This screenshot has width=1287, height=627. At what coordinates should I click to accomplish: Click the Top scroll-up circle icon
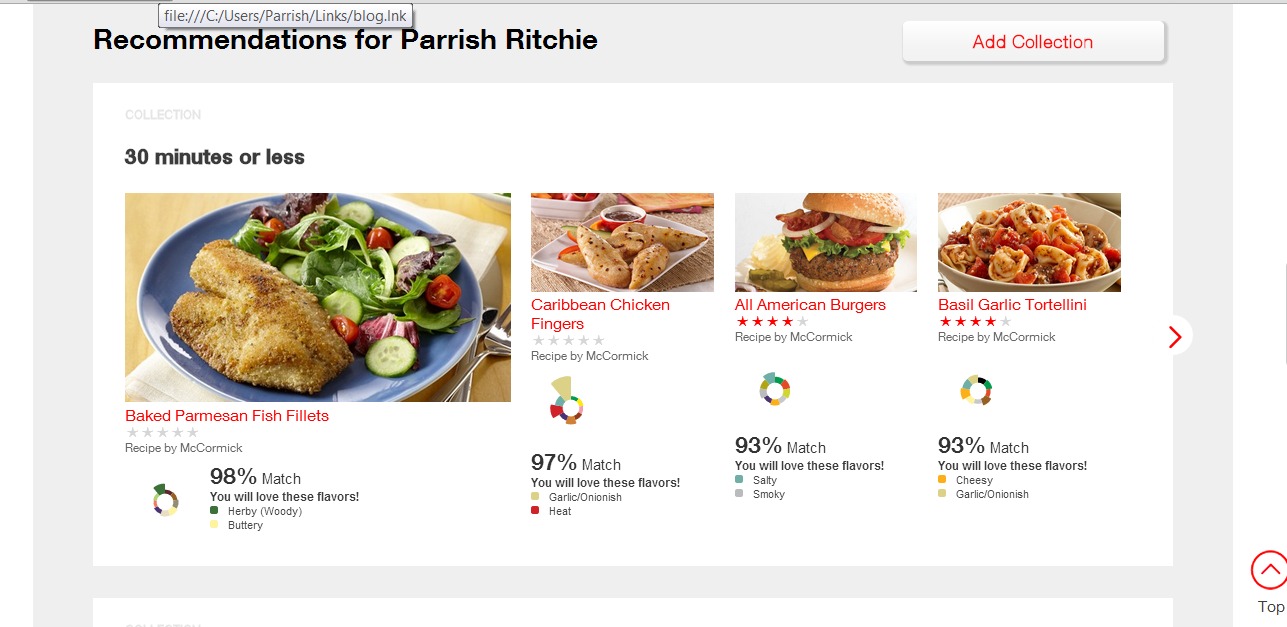click(x=1269, y=570)
